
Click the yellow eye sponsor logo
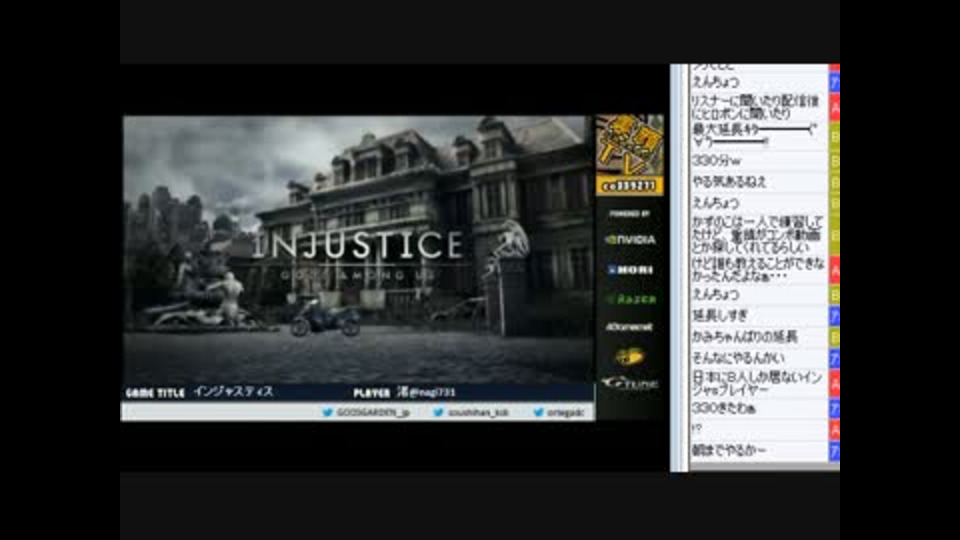pyautogui.click(x=629, y=356)
